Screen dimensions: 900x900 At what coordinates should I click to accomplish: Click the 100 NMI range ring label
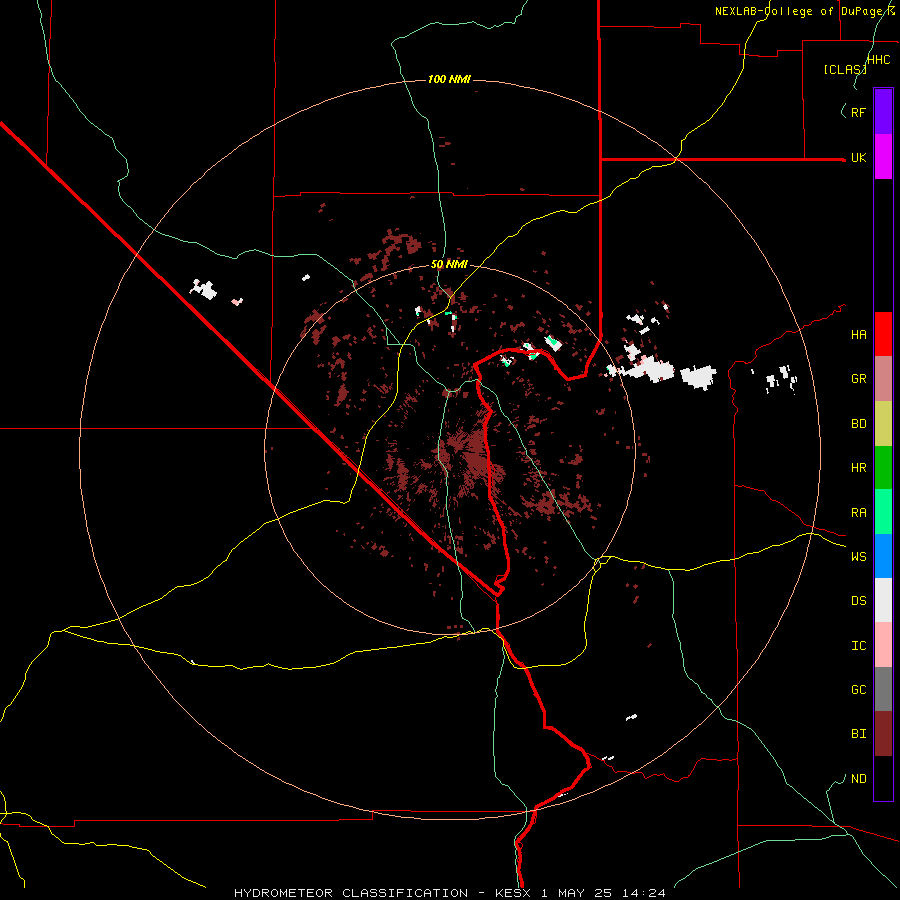(449, 79)
